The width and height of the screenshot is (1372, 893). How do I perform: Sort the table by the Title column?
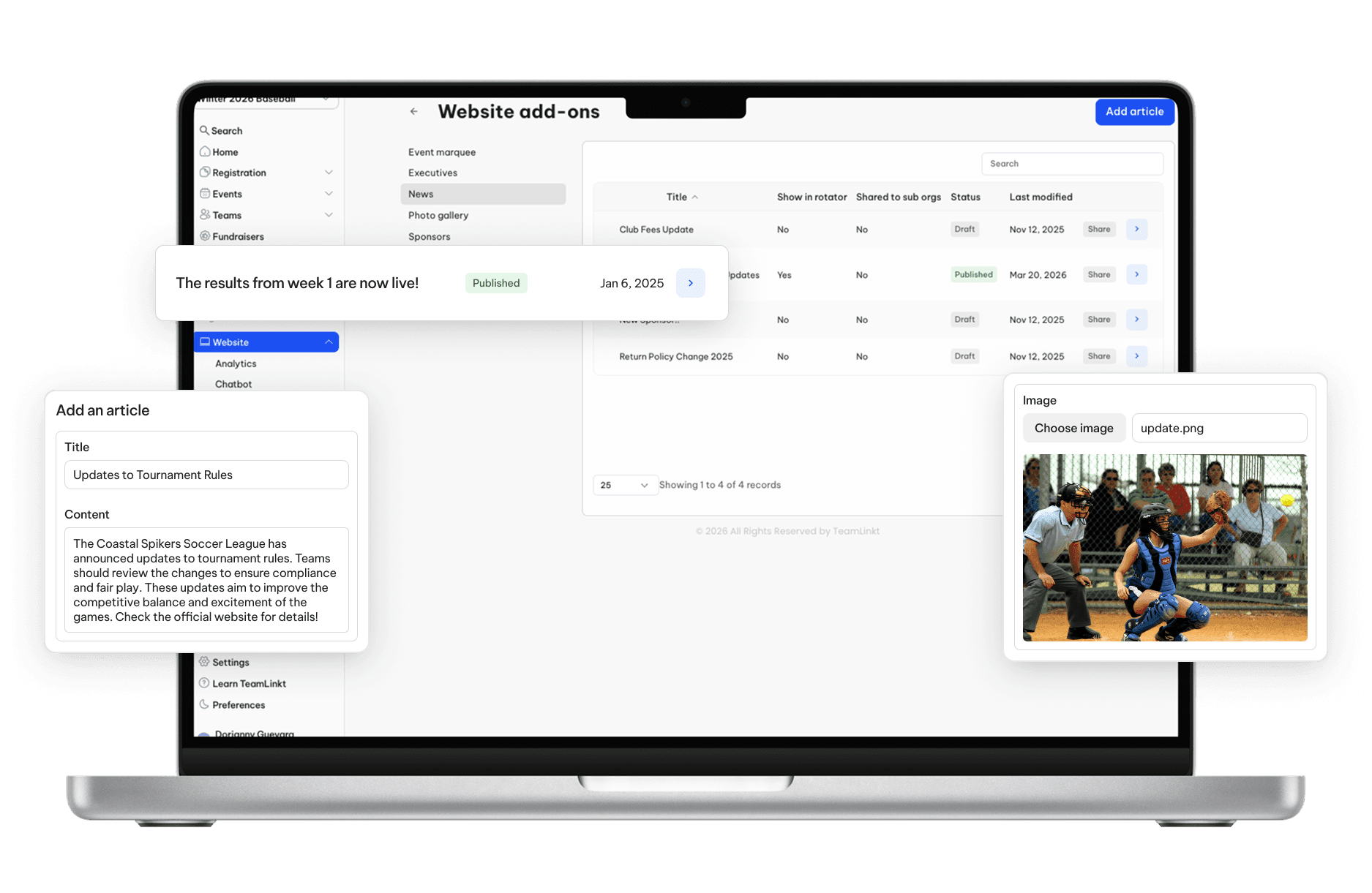[x=680, y=196]
